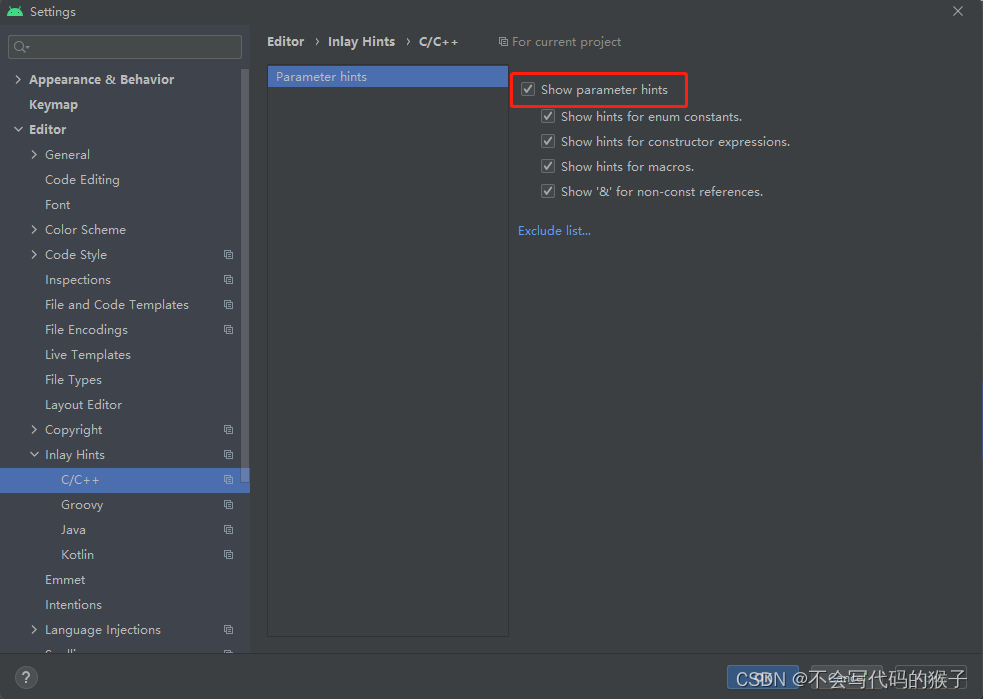Select Java under Inlay Hints
Image resolution: width=983 pixels, height=699 pixels.
click(73, 530)
